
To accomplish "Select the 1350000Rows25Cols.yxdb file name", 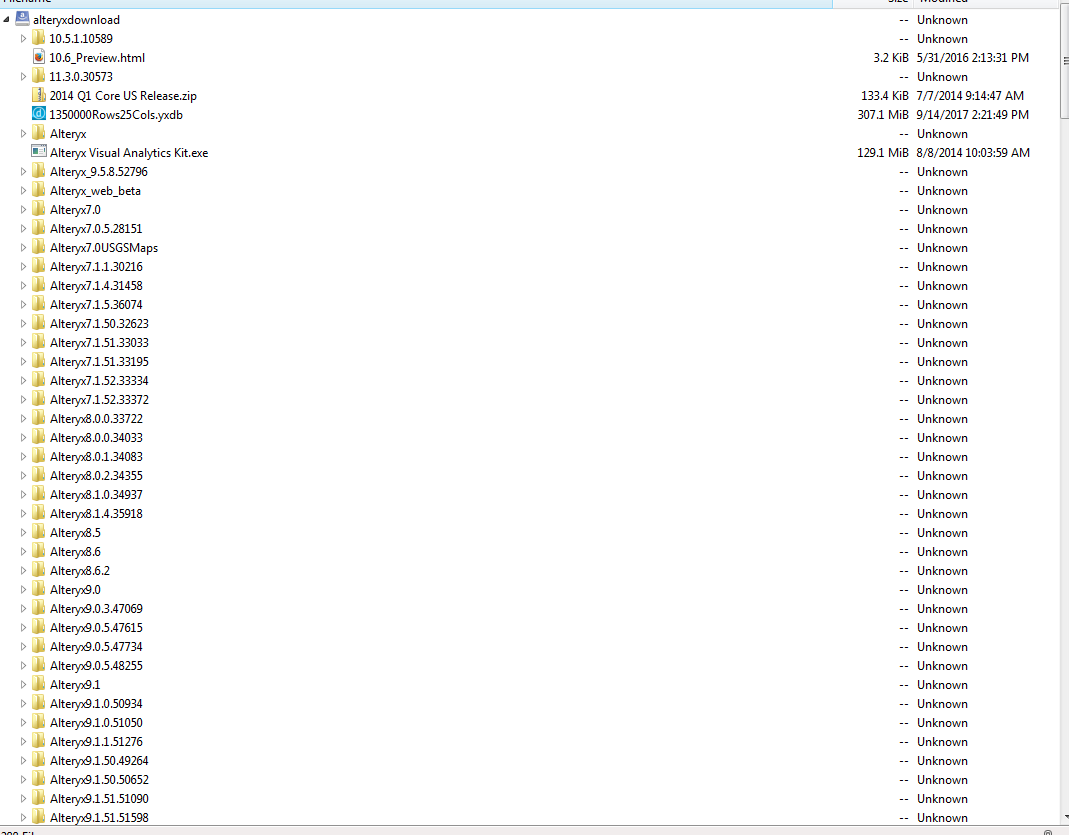I will [116, 115].
